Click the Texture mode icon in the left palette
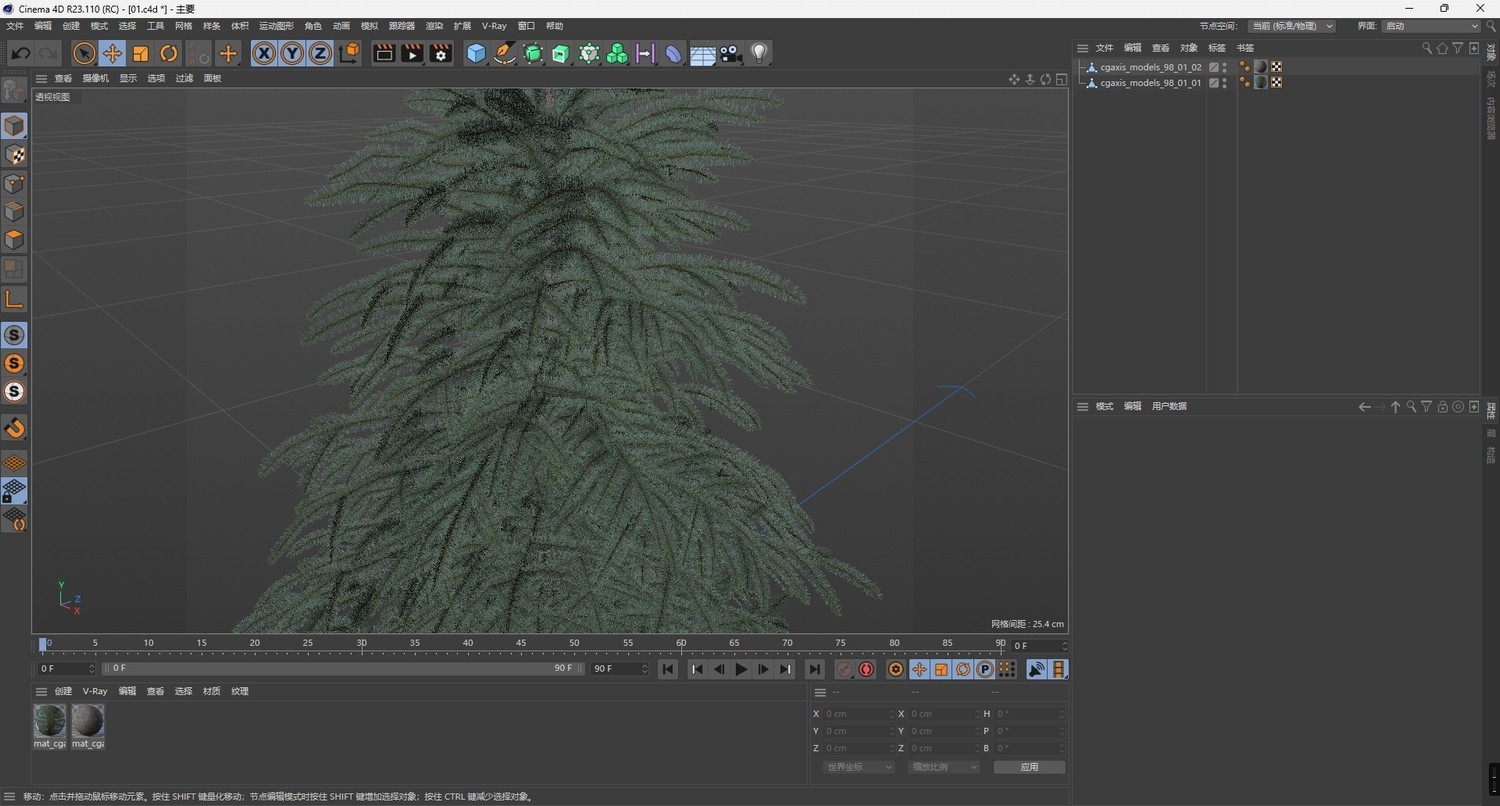The image size is (1500, 806). pos(15,155)
